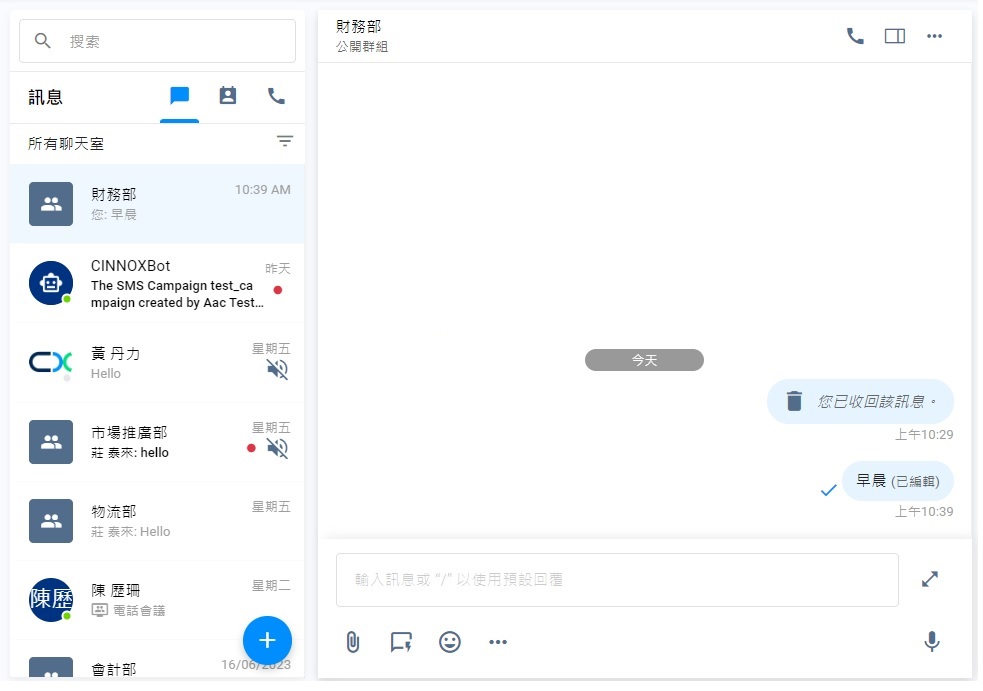Screen dimensions: 983x691
Task: Switch to the call history phone icon
Action: tap(276, 96)
